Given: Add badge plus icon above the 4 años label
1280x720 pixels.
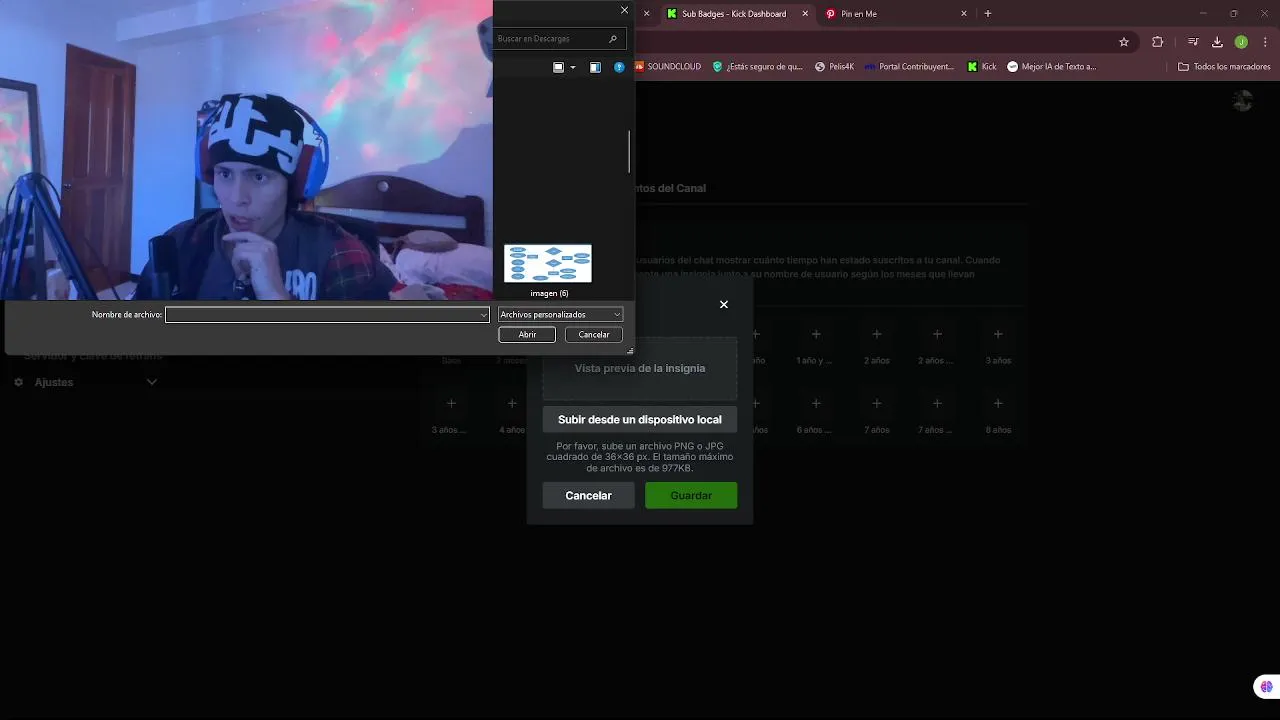Looking at the screenshot, I should [x=512, y=404].
